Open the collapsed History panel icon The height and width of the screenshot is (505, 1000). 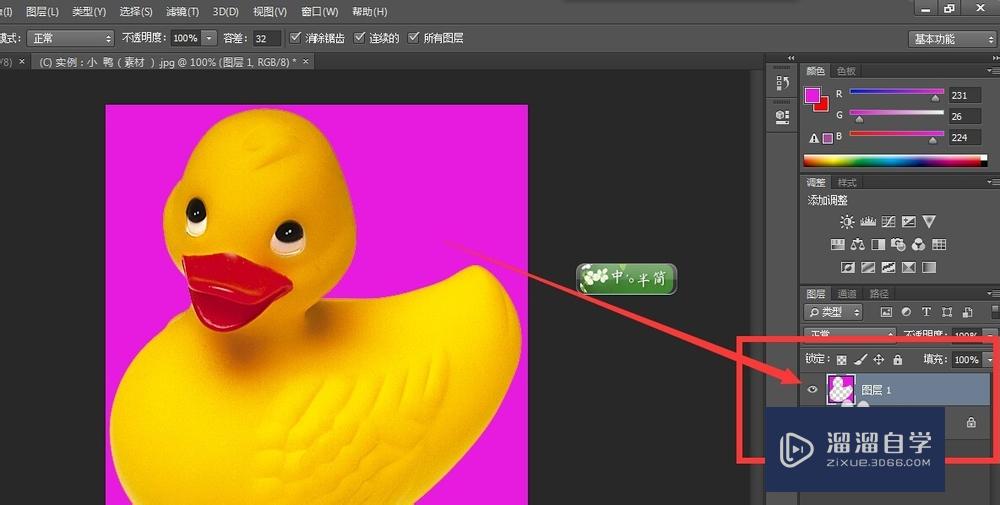(783, 83)
